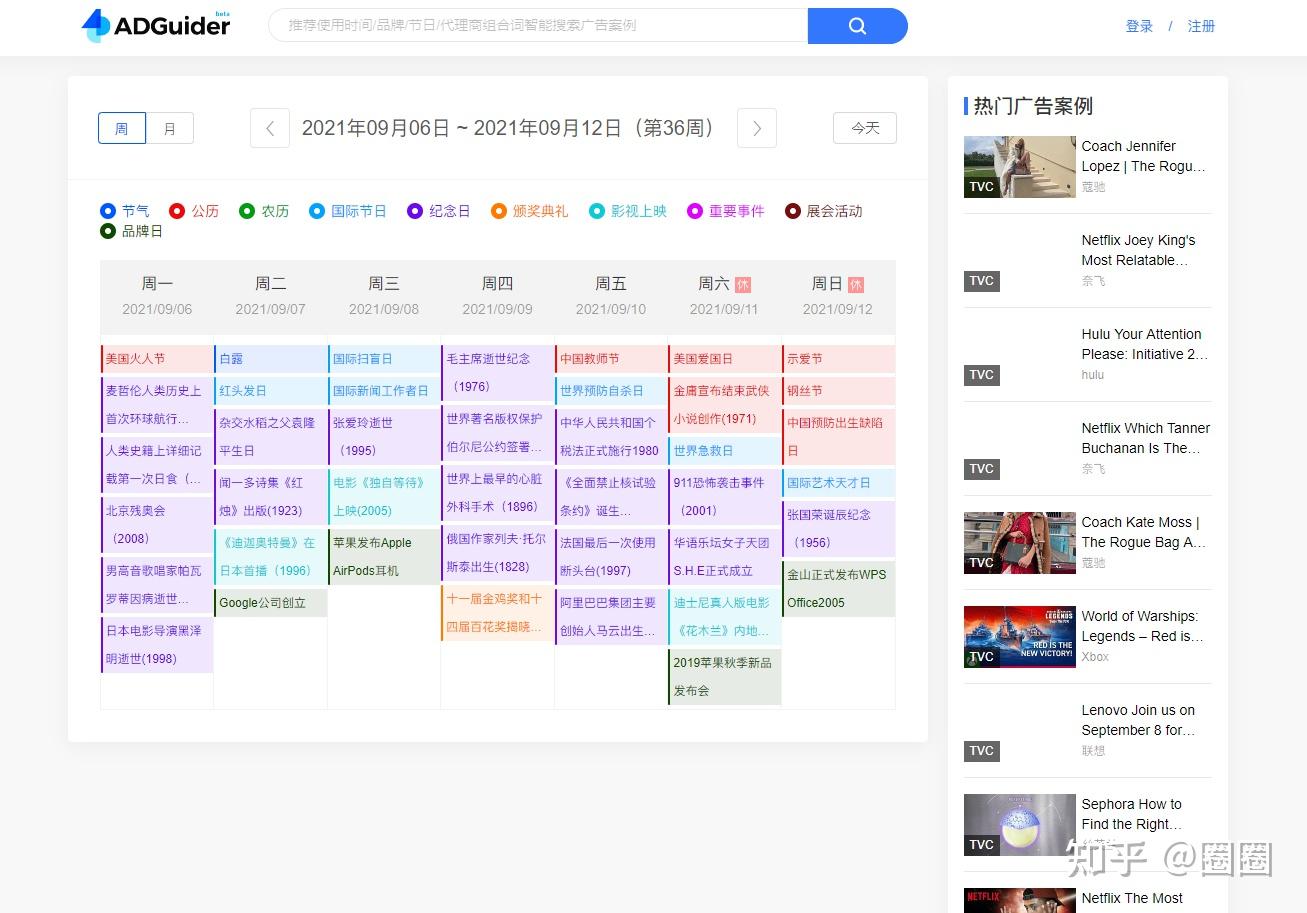Screen dimensions: 1307x913
Task: Click inside the ad case search field
Action: [x=538, y=26]
